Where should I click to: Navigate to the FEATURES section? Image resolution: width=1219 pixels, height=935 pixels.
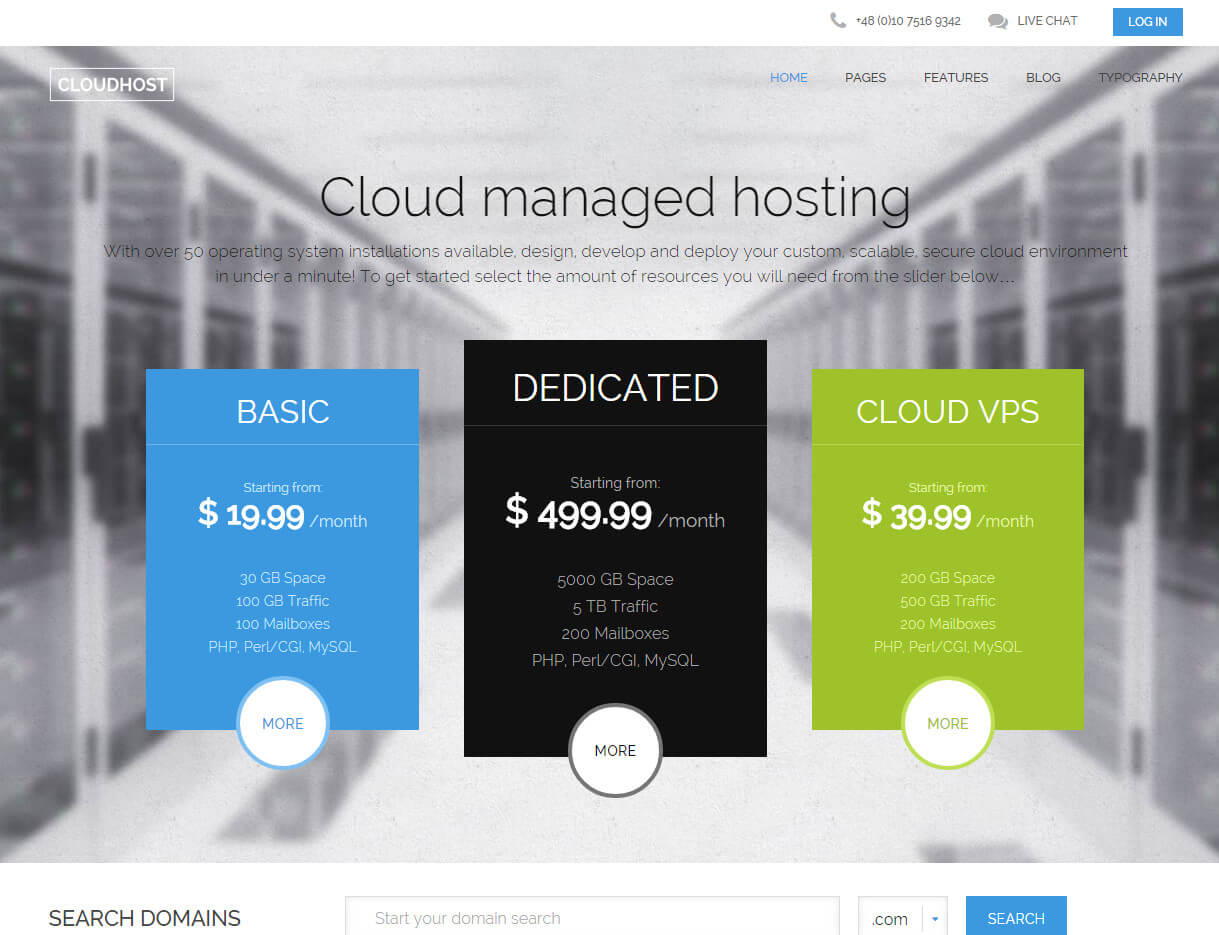955,77
